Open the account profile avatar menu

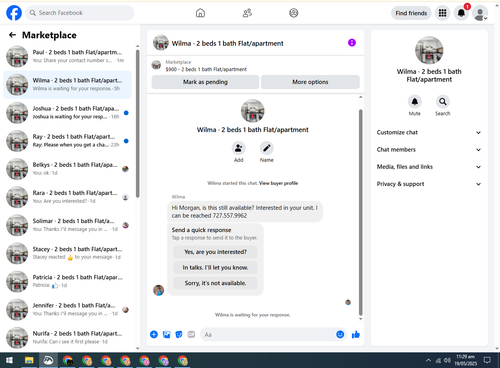click(x=480, y=13)
